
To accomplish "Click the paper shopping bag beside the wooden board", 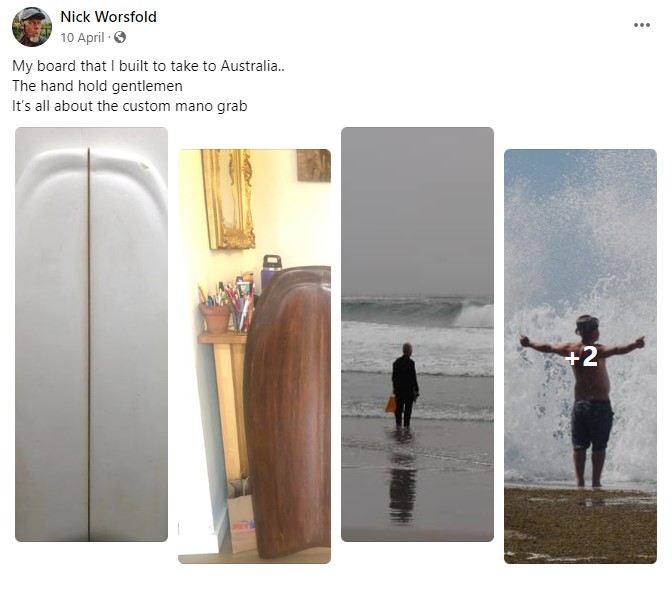I will point(241,518).
